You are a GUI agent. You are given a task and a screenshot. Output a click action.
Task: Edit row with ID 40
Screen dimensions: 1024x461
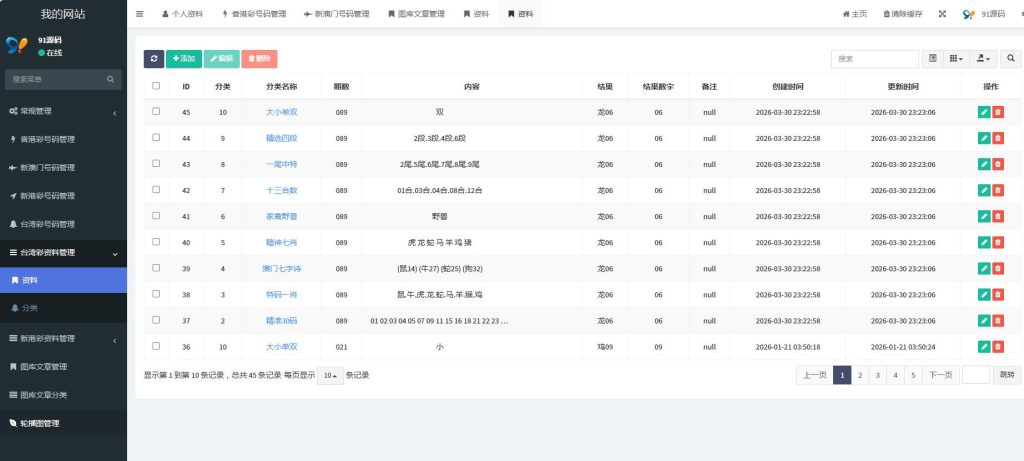click(984, 242)
